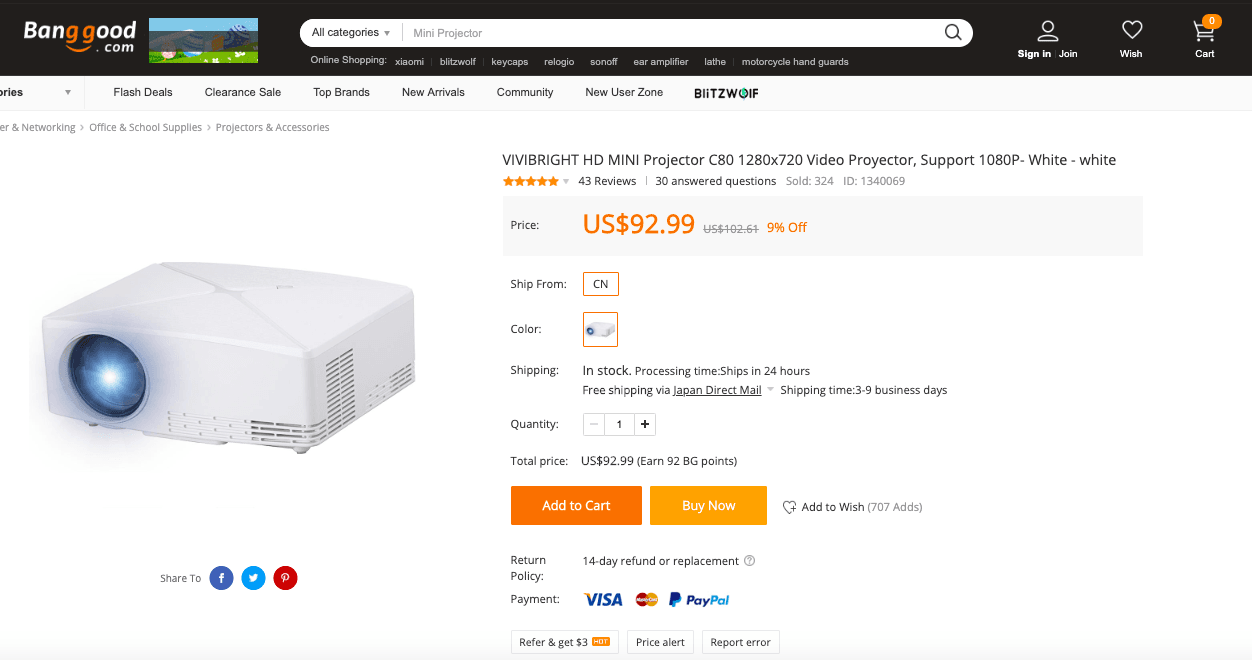Increase the quantity with the plus button

pos(645,424)
